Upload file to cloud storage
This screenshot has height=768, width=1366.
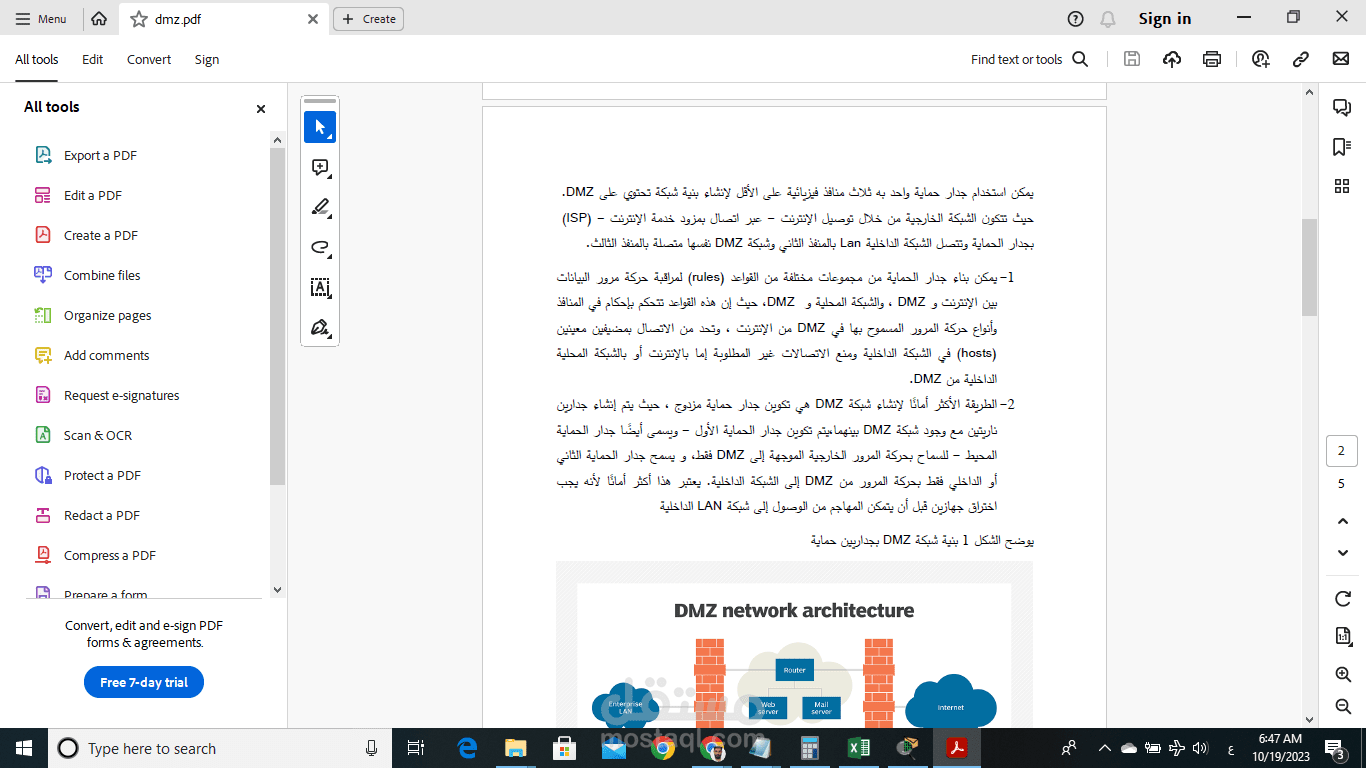[x=1172, y=59]
